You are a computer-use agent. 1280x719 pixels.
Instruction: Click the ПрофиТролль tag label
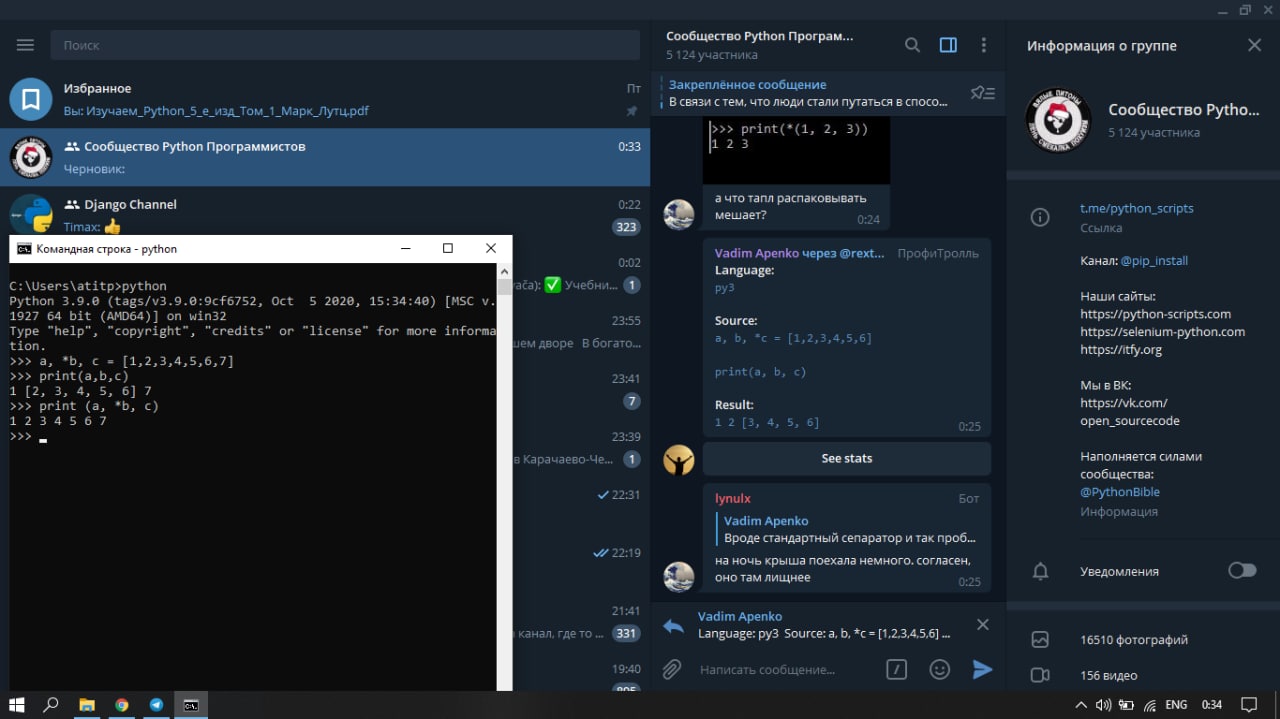click(x=938, y=253)
